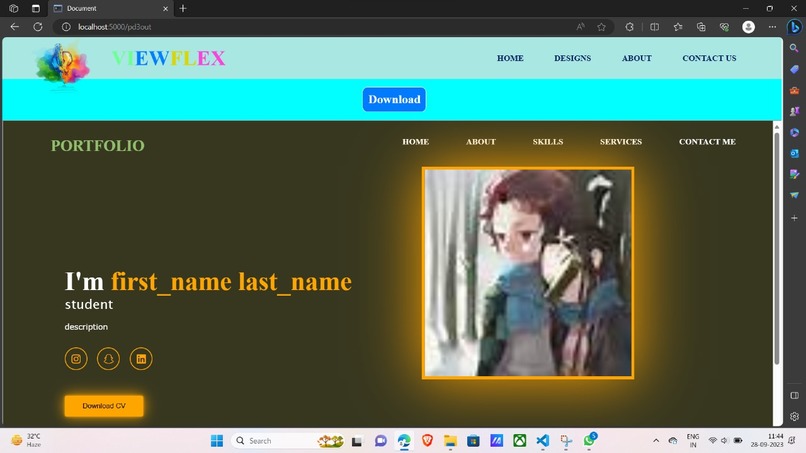Open Visual Studio Code from taskbar
Image resolution: width=806 pixels, height=453 pixels.
click(542, 441)
